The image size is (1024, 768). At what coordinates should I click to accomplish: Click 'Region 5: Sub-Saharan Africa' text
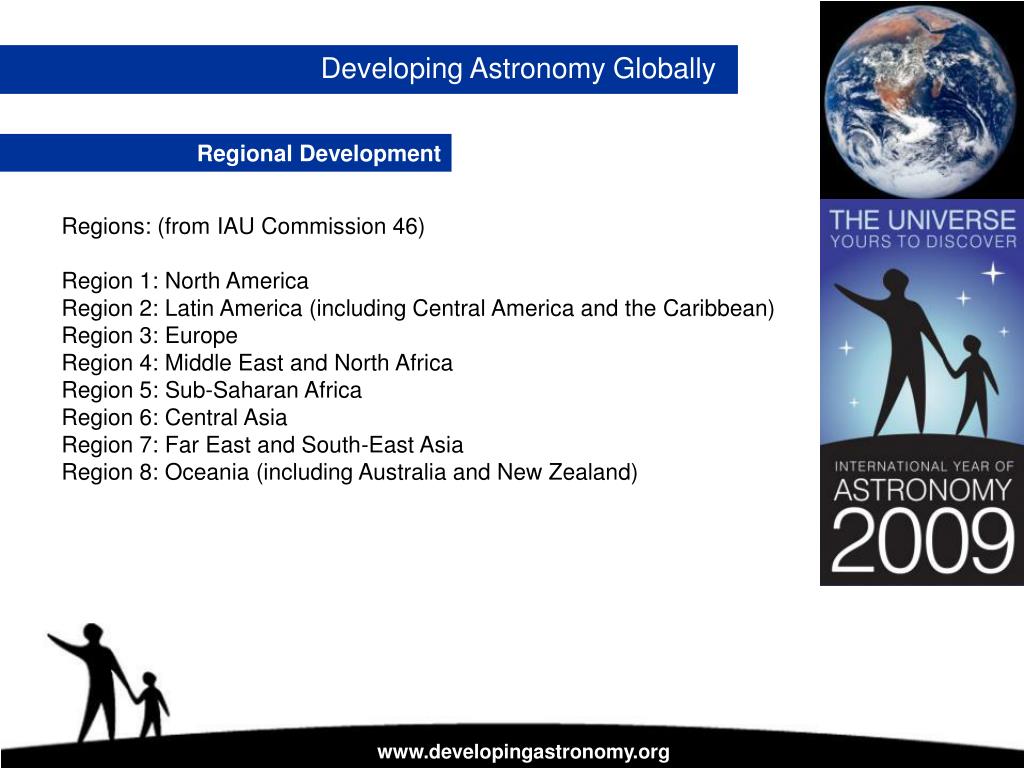click(x=212, y=390)
